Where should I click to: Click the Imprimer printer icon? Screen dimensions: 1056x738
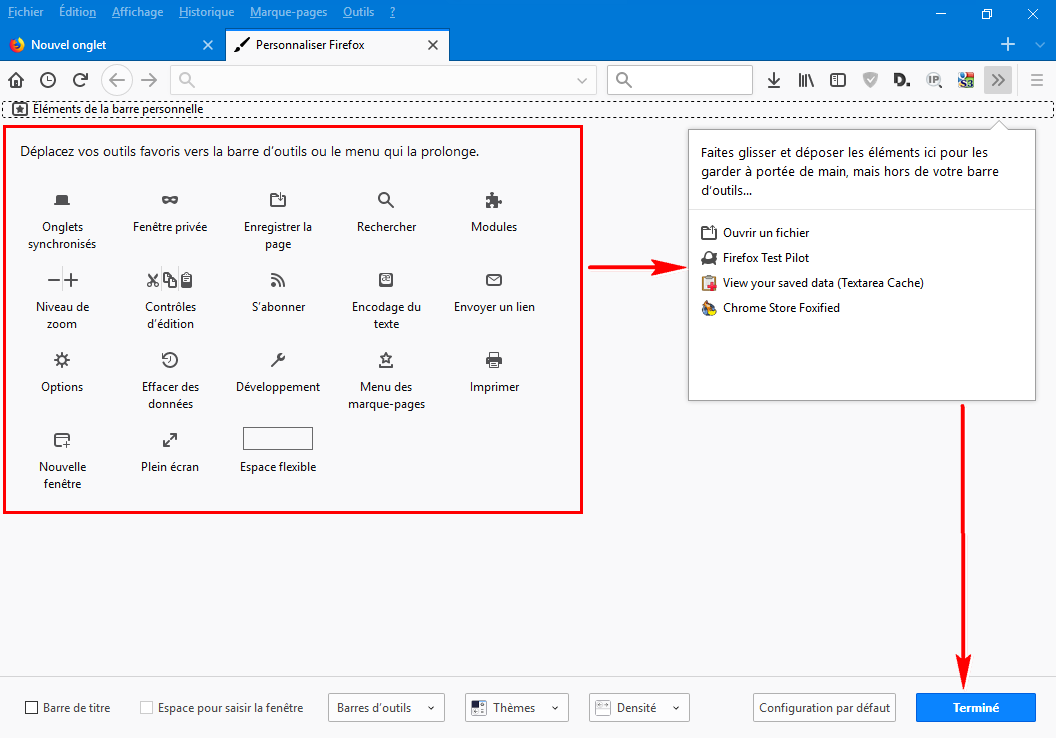(494, 360)
